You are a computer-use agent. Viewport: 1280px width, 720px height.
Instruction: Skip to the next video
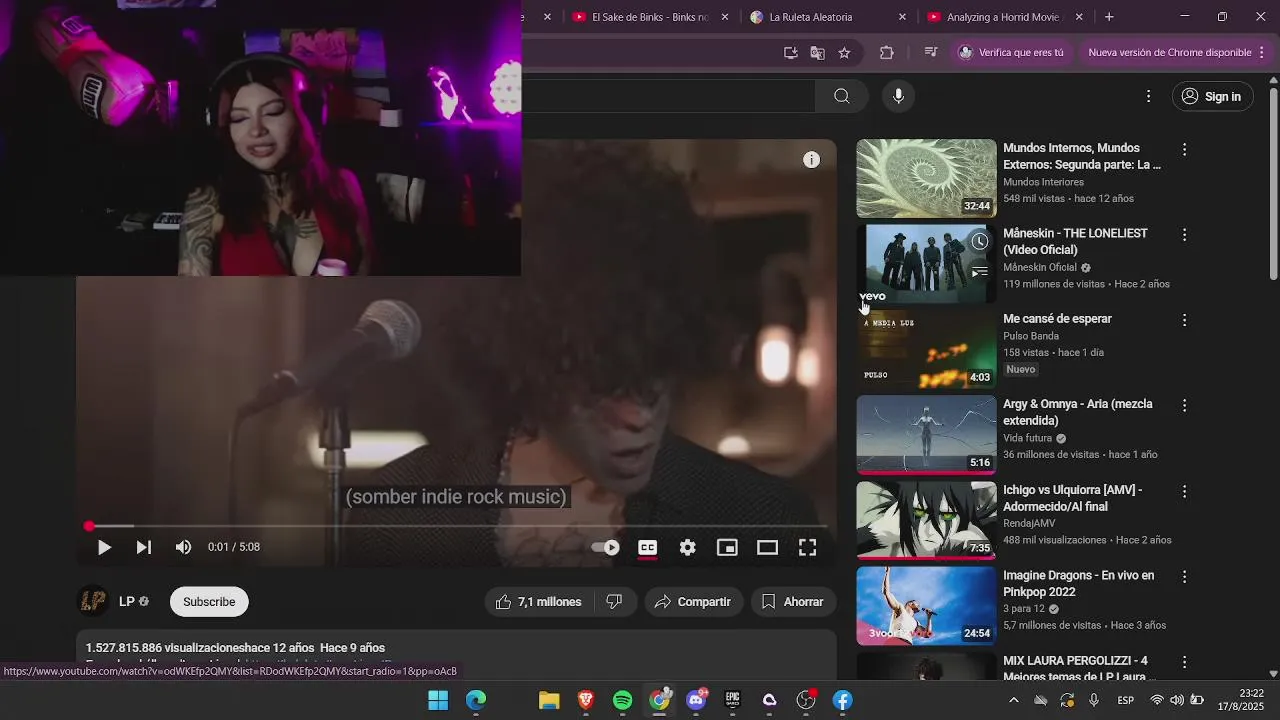pyautogui.click(x=144, y=547)
